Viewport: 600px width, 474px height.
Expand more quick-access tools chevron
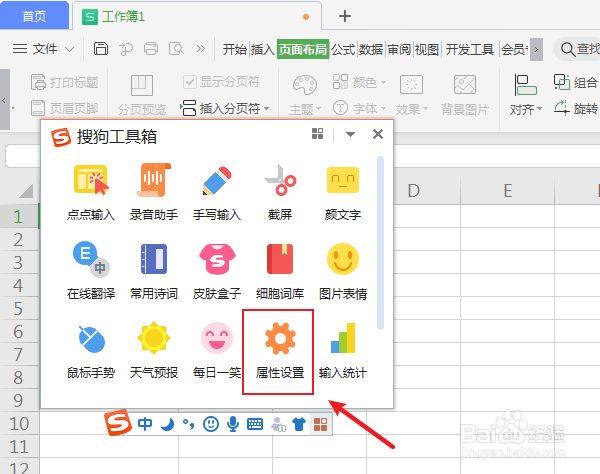pos(201,49)
